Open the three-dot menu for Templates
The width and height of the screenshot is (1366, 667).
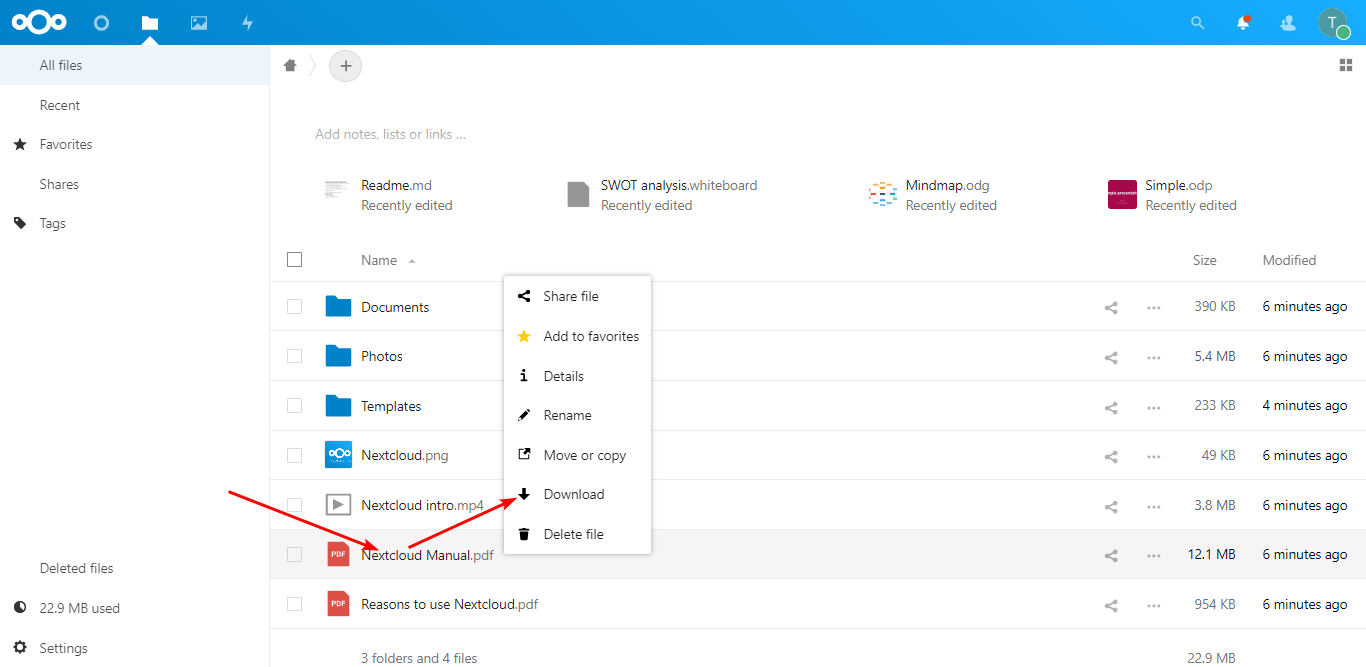pos(1154,407)
